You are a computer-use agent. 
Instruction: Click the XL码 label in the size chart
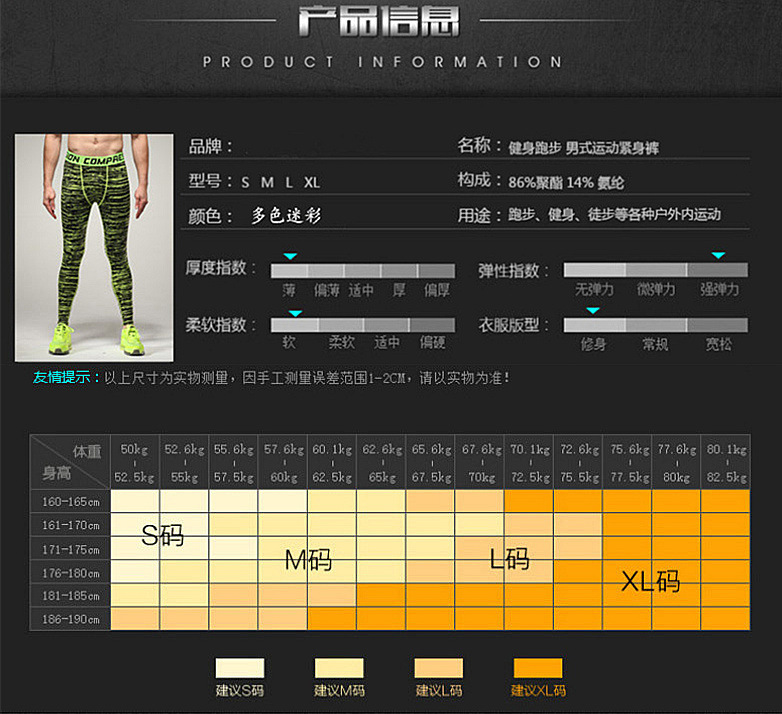pyautogui.click(x=650, y=580)
